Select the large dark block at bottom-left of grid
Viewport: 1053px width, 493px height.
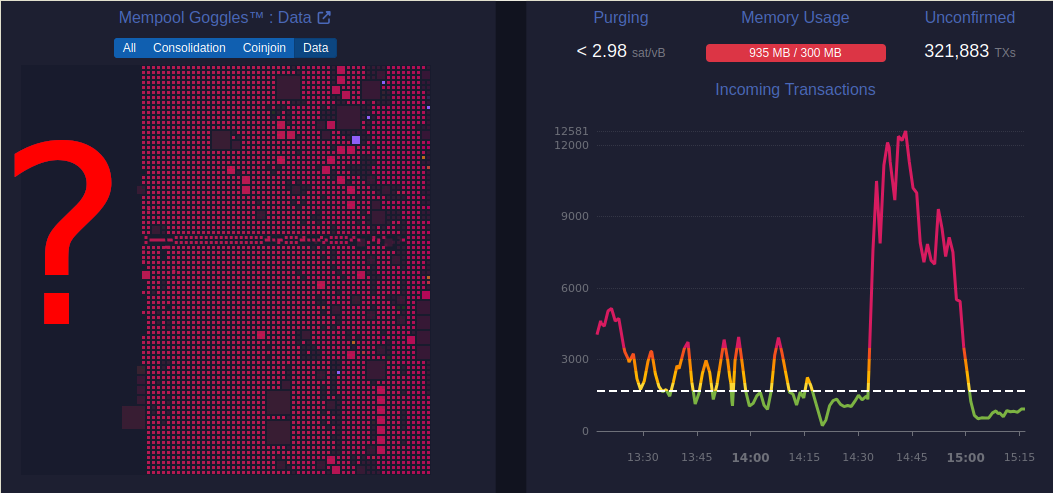(x=133, y=417)
